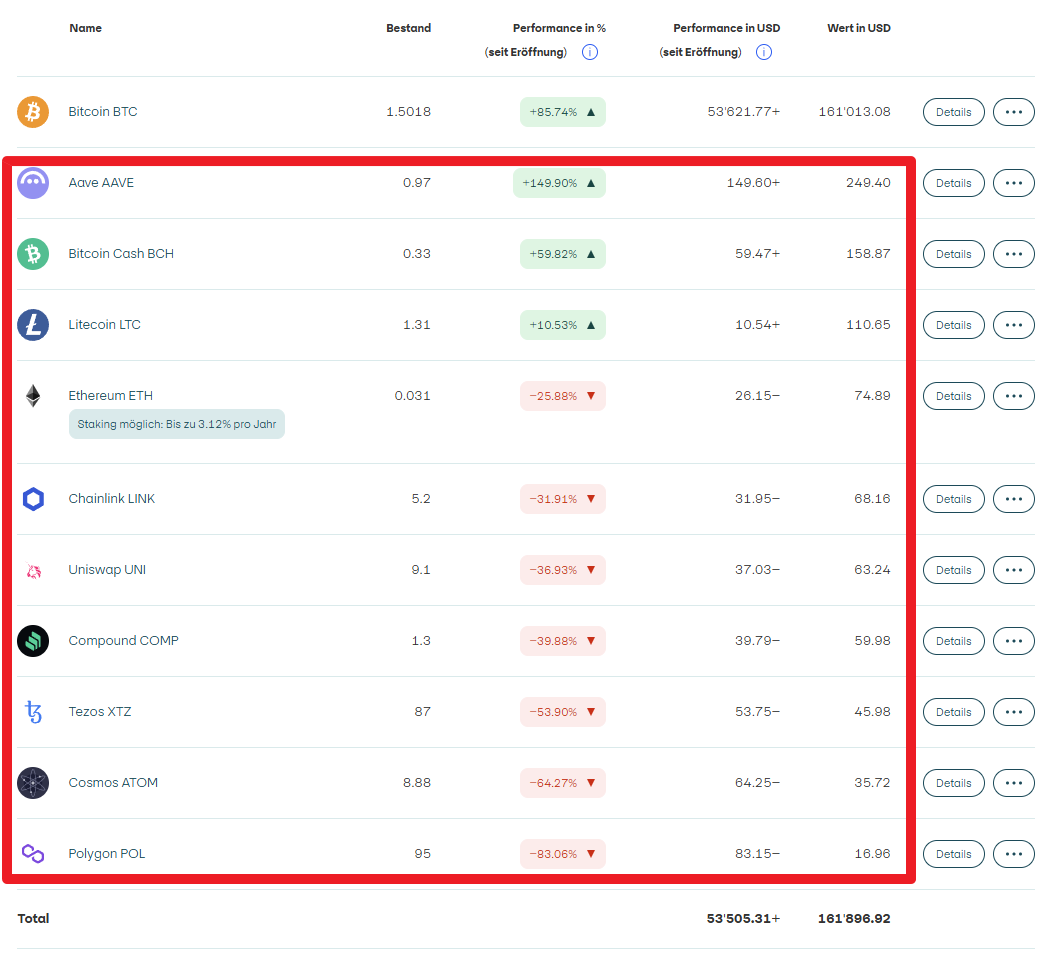1057x962 pixels.
Task: Open more options for Ethereum ETH
Action: tap(1014, 396)
